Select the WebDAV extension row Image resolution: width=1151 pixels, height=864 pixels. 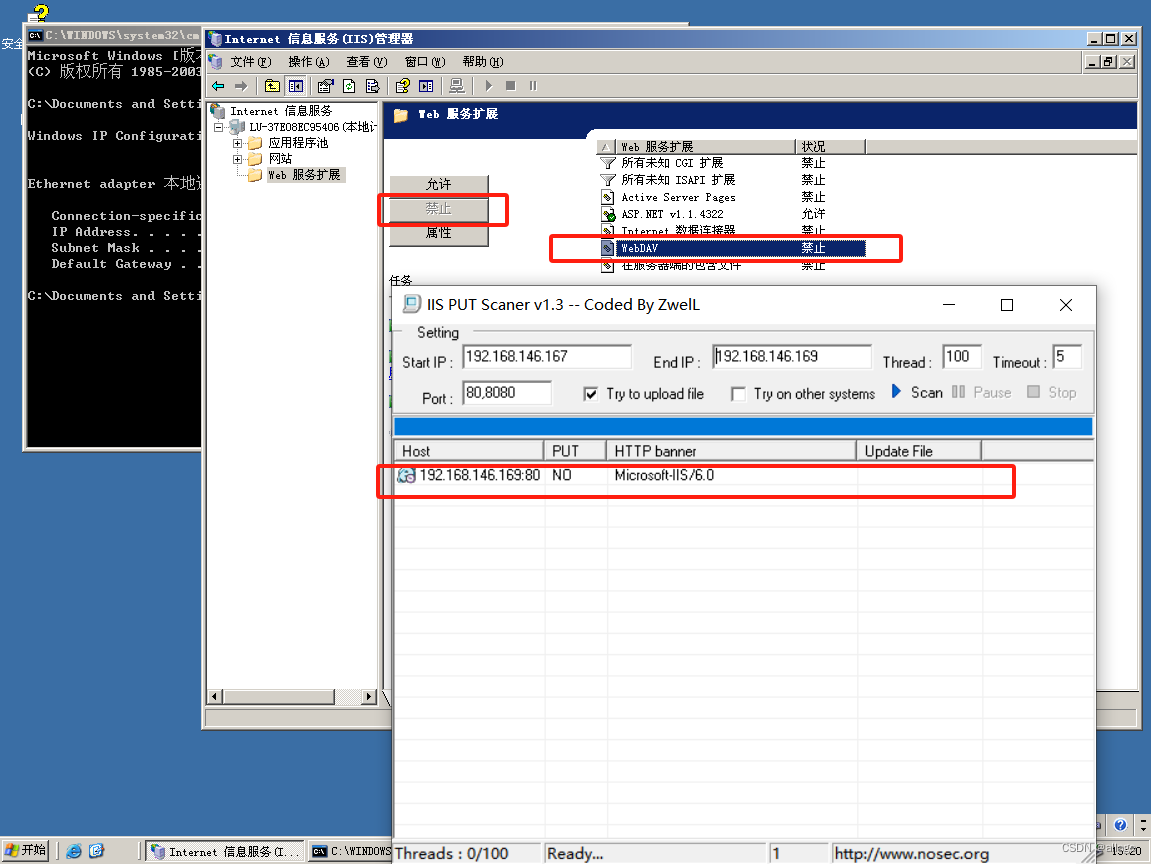point(733,248)
